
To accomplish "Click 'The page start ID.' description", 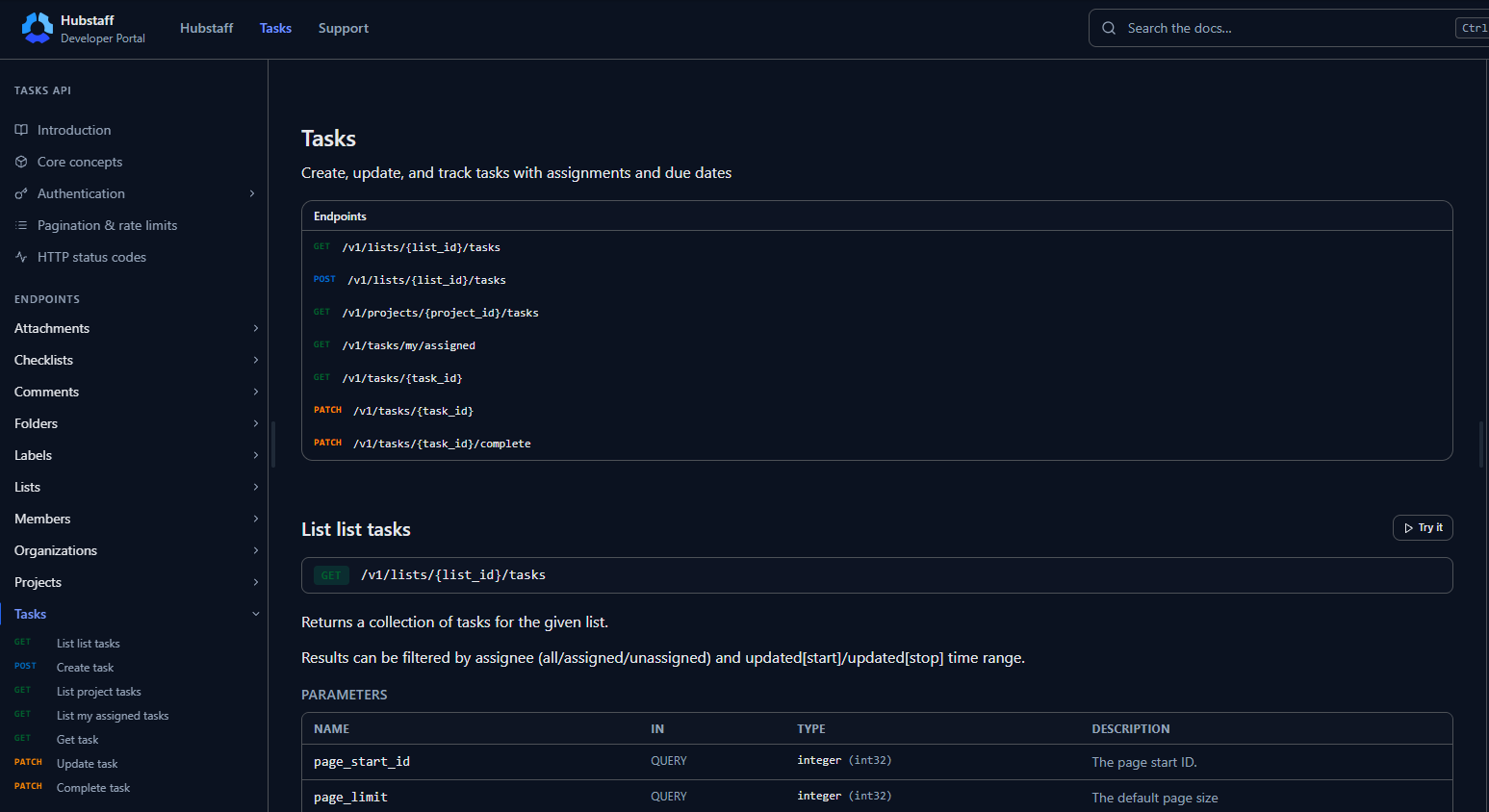I will click(x=1144, y=762).
